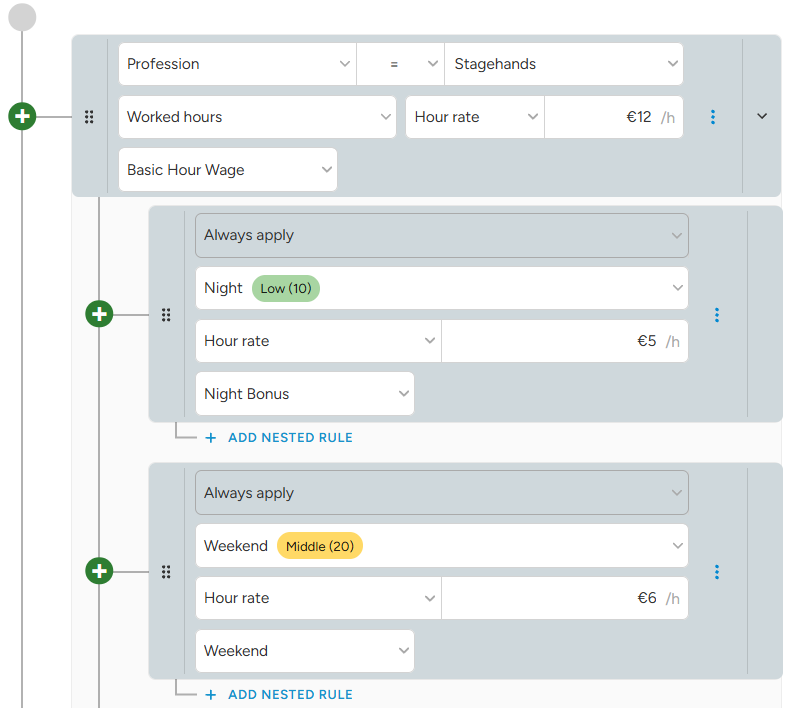Open the equals operator dropdown
This screenshot has height=708, width=785.
click(401, 64)
